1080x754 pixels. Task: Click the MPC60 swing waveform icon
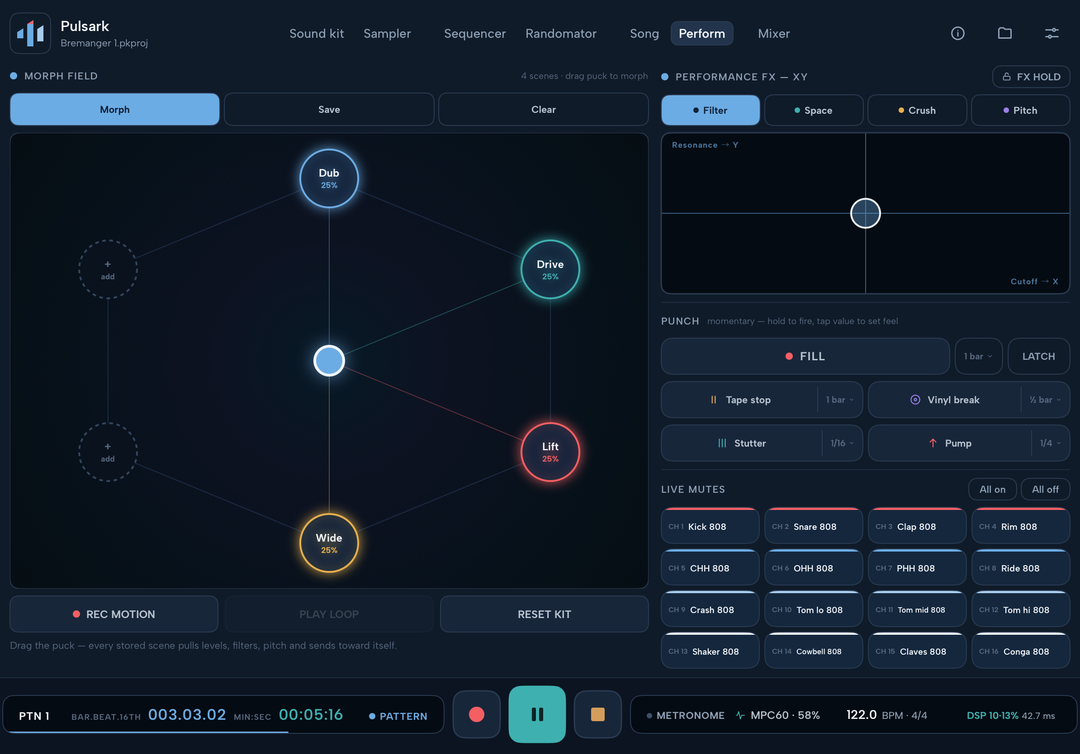pyautogui.click(x=740, y=715)
